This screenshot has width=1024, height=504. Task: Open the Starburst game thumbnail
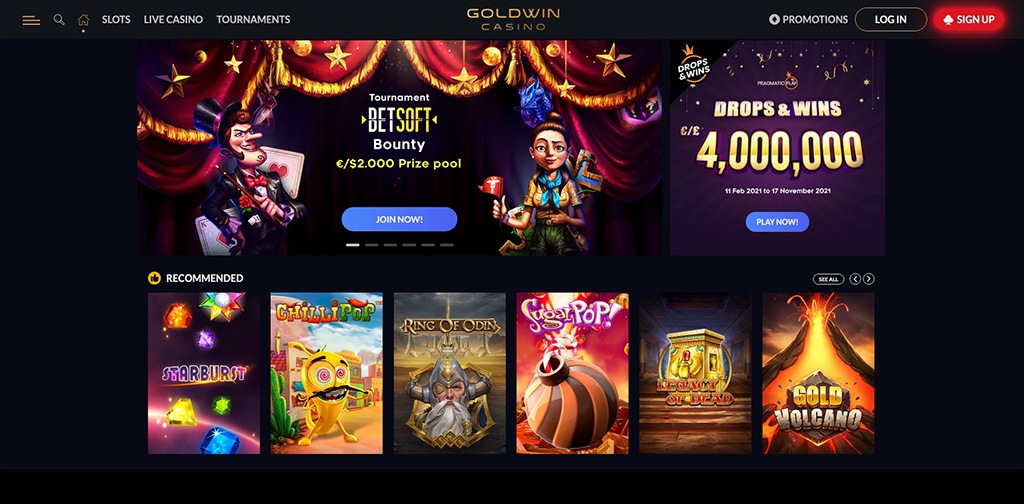[204, 373]
